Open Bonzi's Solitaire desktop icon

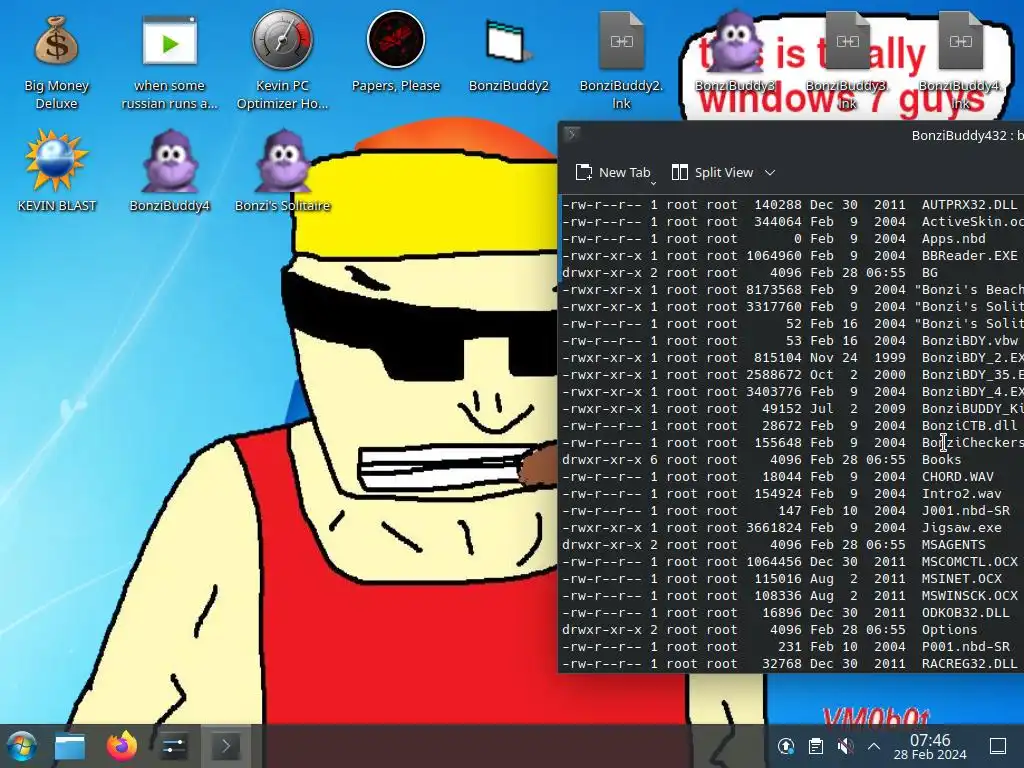coord(283,171)
